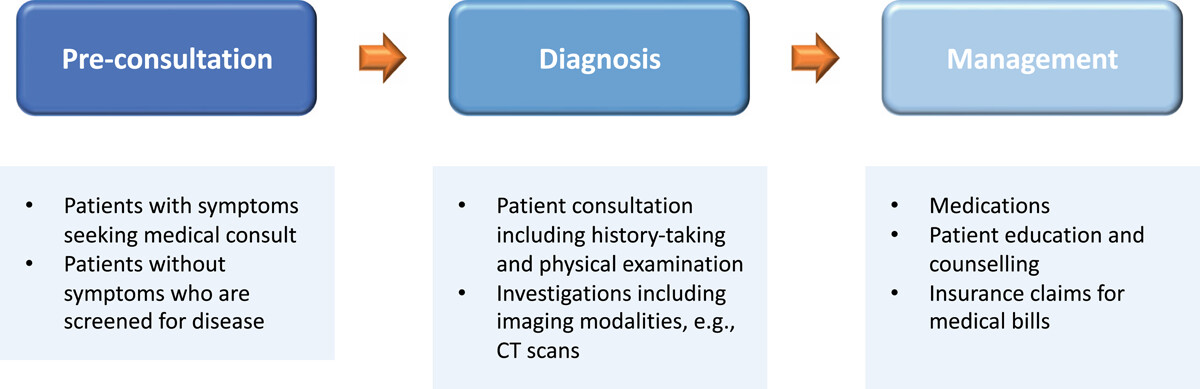The height and width of the screenshot is (389, 1200).
Task: Click the 'Medications' bullet item
Action: [x=989, y=205]
